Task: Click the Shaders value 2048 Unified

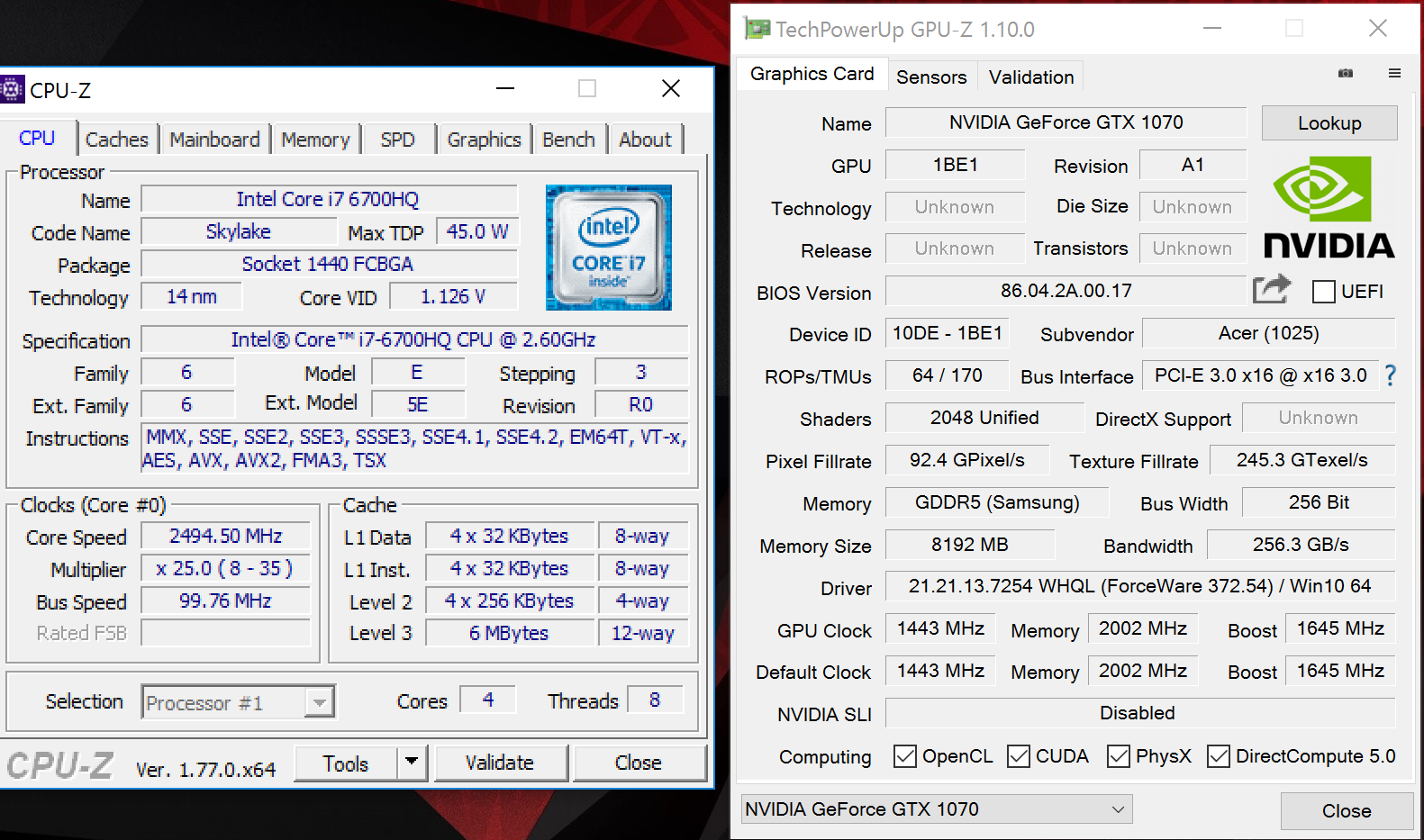Action: click(x=985, y=418)
